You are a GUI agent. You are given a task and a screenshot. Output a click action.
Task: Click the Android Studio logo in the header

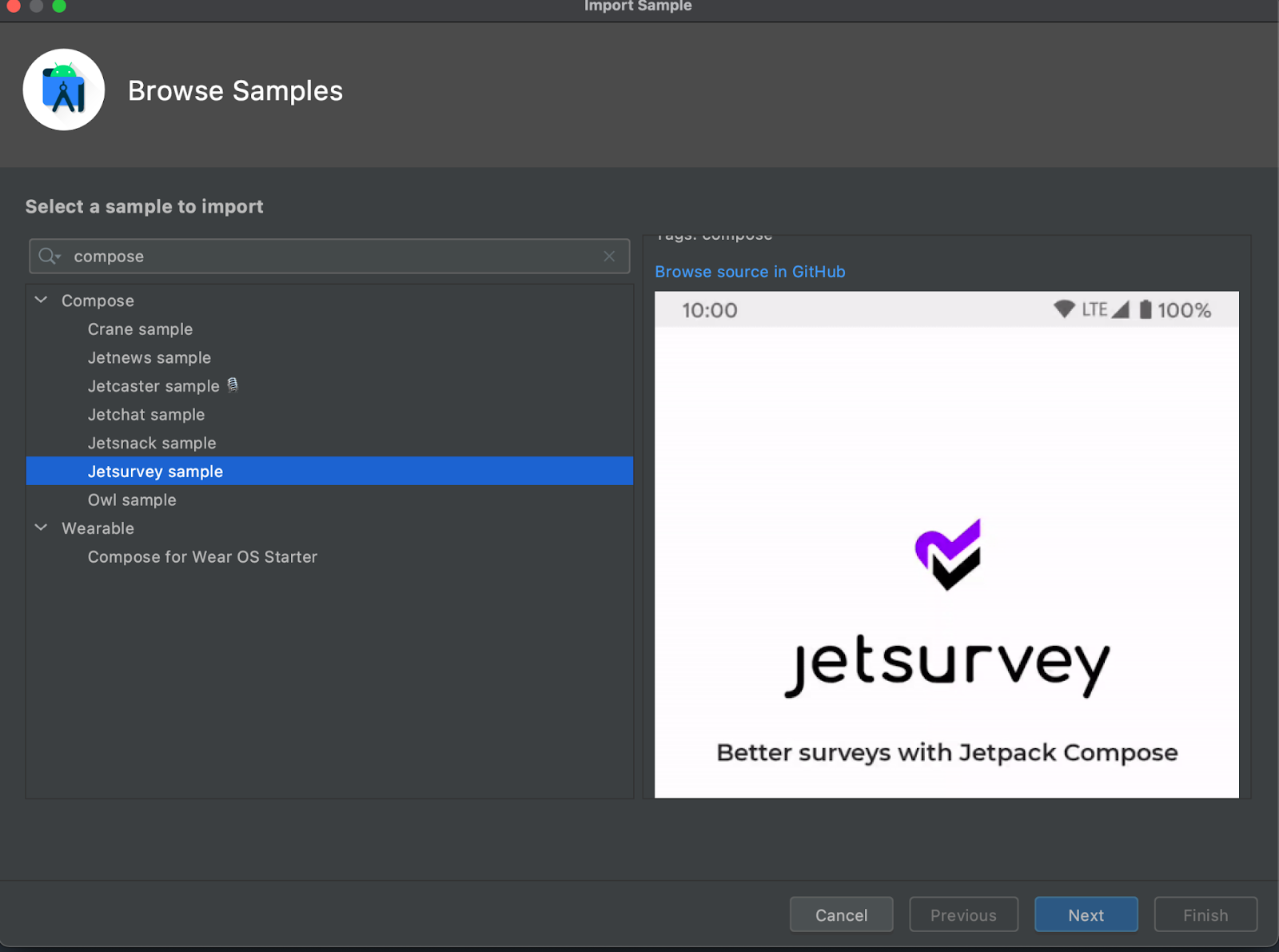(64, 90)
